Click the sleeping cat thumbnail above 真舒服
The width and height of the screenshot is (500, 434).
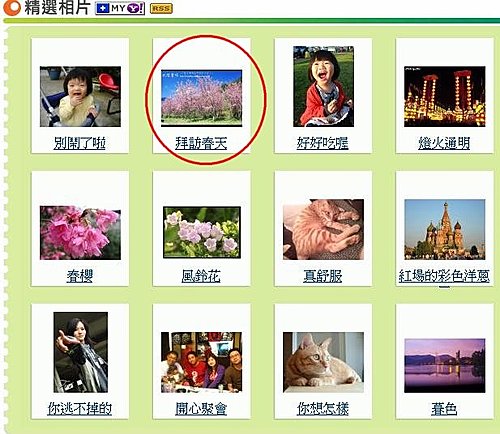[323, 229]
